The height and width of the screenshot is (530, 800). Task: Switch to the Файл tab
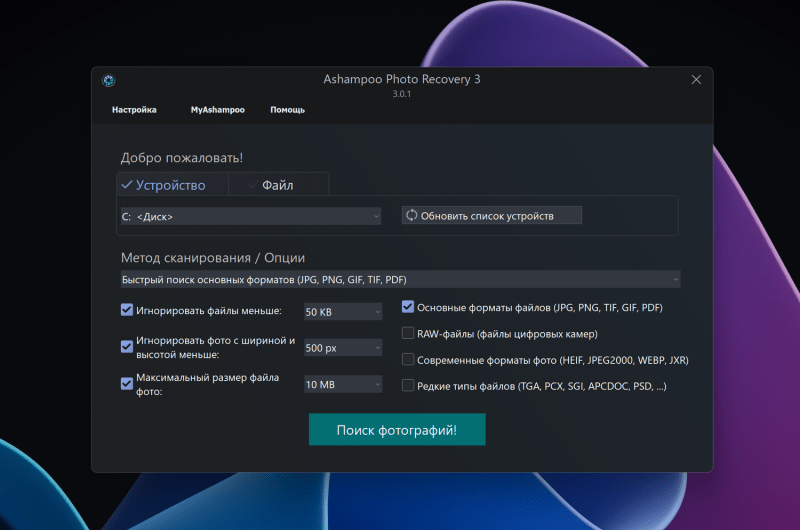(x=279, y=185)
